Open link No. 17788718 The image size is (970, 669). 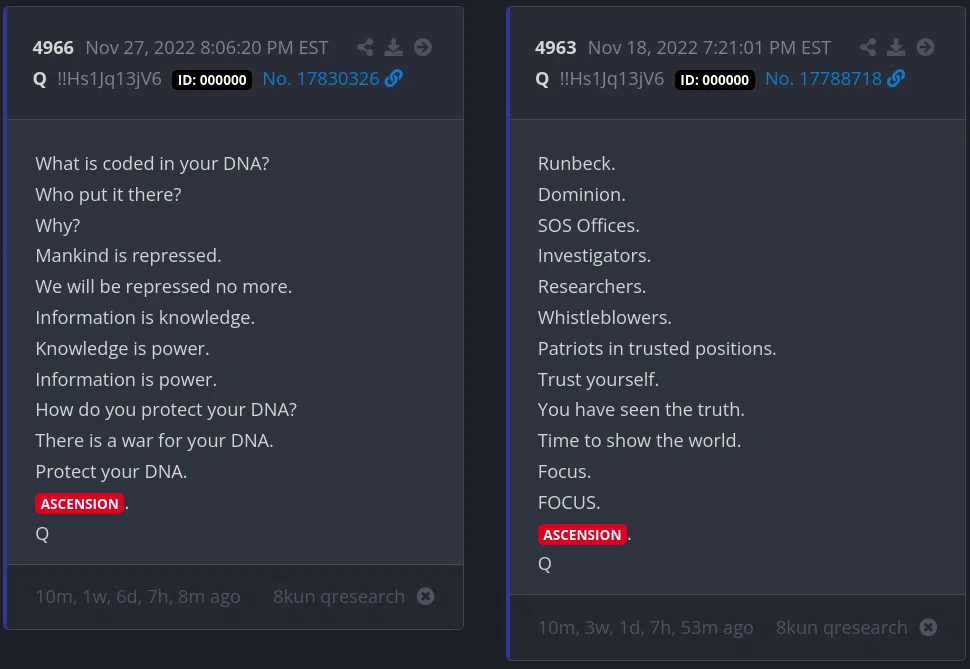pyautogui.click(x=823, y=79)
